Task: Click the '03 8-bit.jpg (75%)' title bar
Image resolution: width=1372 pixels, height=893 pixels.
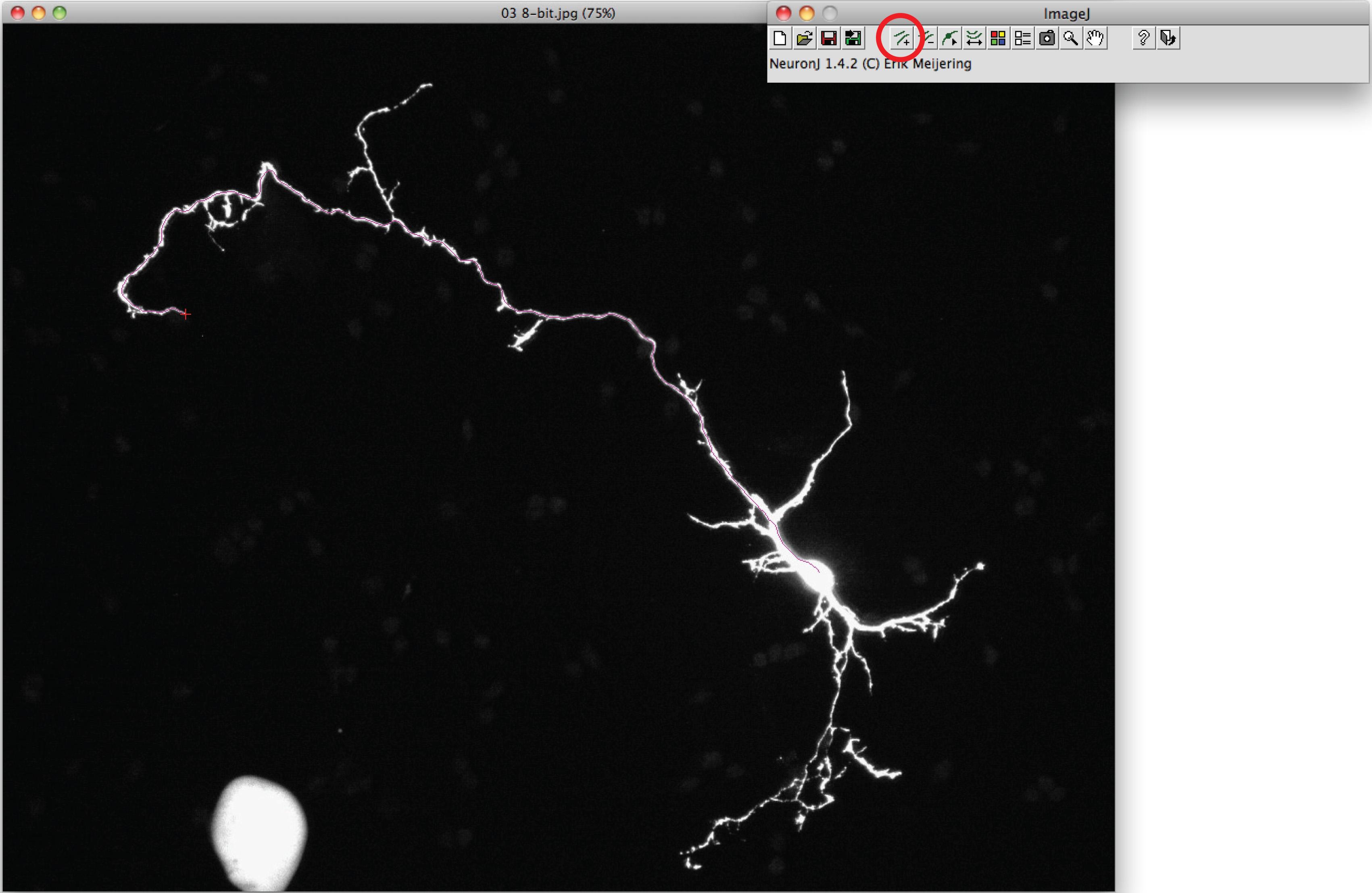Action: coord(557,12)
